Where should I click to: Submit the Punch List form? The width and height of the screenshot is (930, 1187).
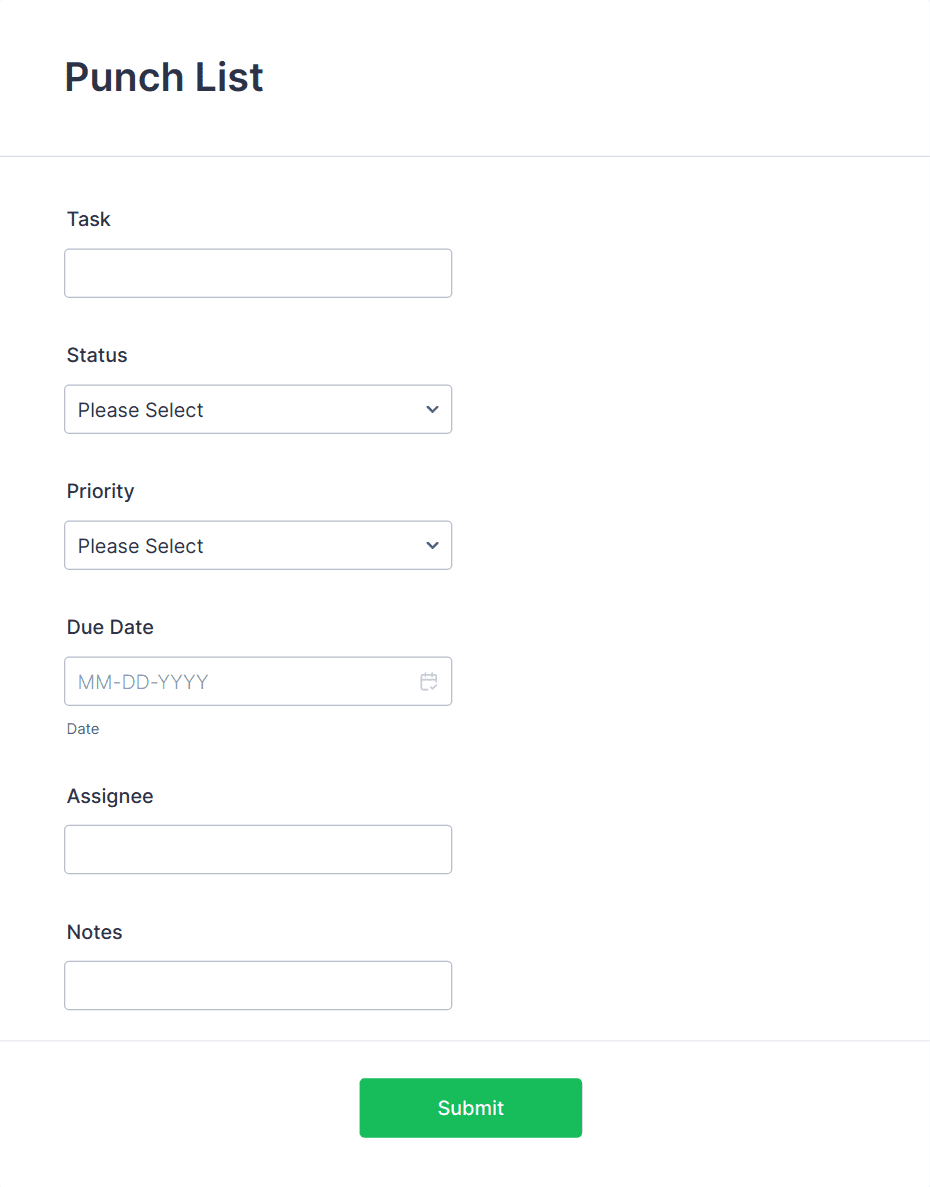pyautogui.click(x=470, y=1107)
